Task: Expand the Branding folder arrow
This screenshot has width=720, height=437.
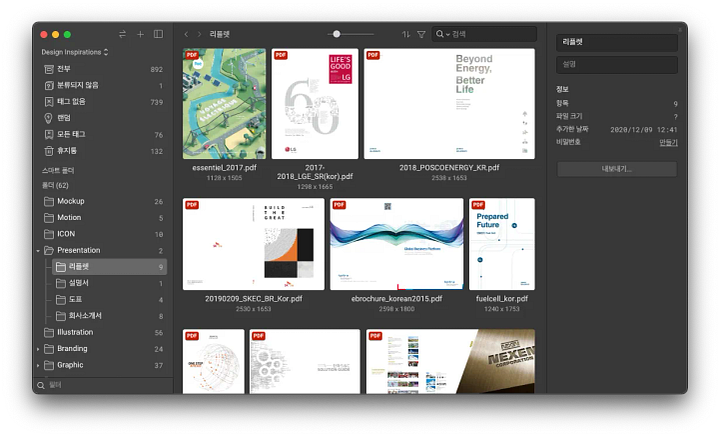Action: point(38,349)
